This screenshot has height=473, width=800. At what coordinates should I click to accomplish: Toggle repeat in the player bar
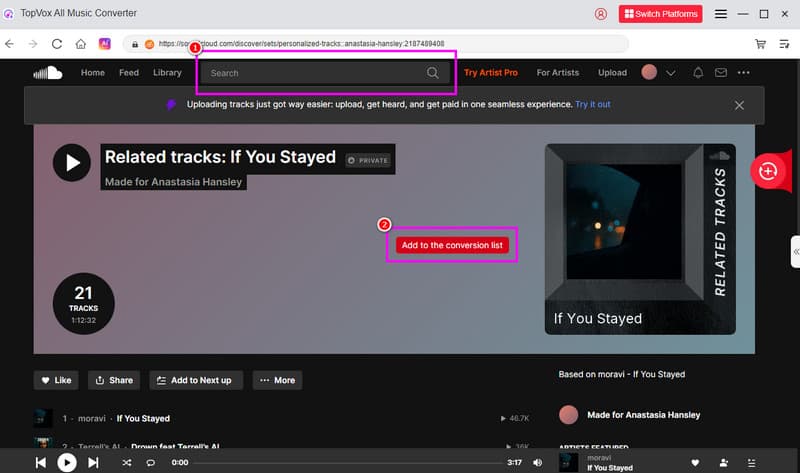point(152,462)
